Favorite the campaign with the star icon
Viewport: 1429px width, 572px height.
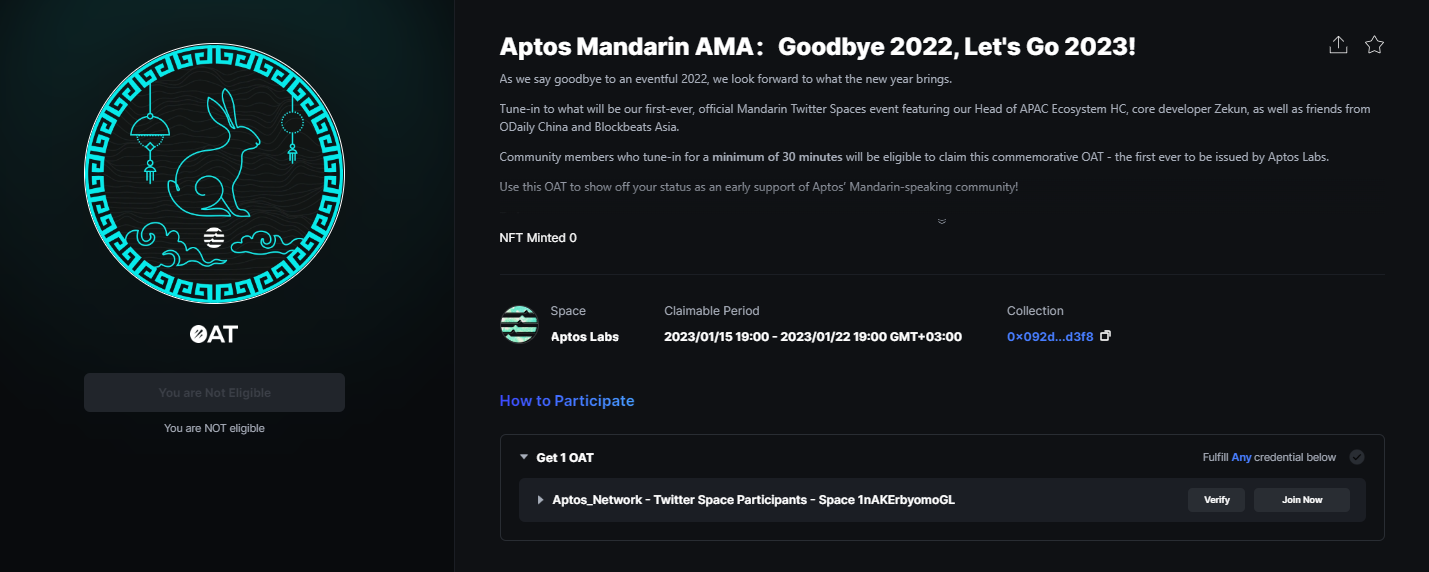pyautogui.click(x=1374, y=45)
